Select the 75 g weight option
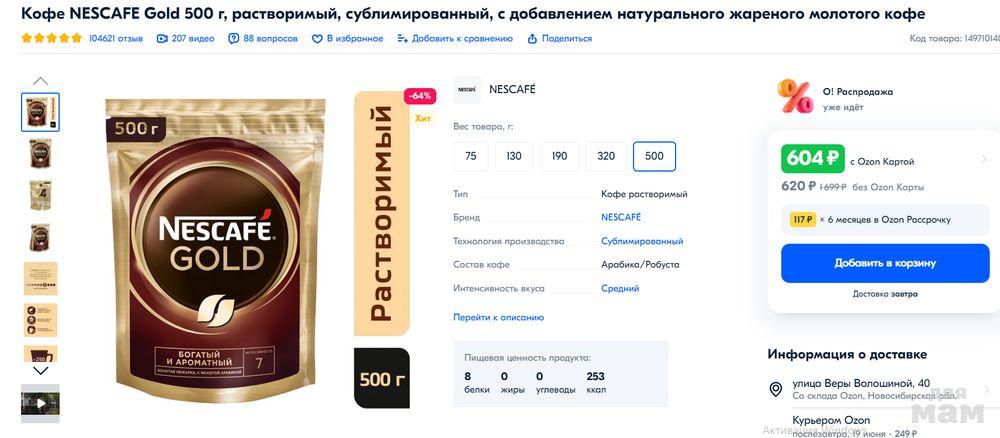 471,156
